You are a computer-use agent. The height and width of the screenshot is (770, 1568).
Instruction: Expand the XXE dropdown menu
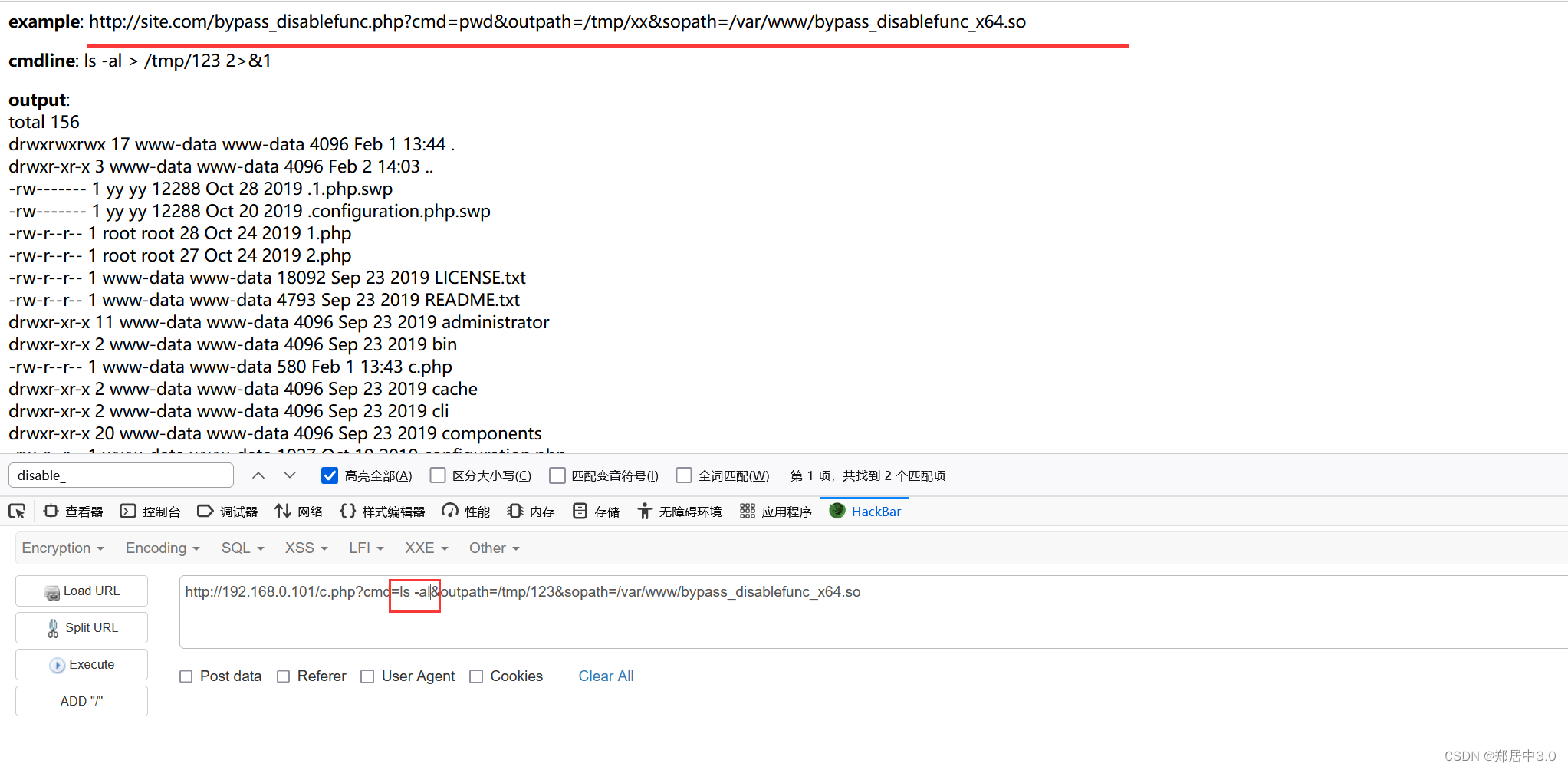click(x=426, y=548)
